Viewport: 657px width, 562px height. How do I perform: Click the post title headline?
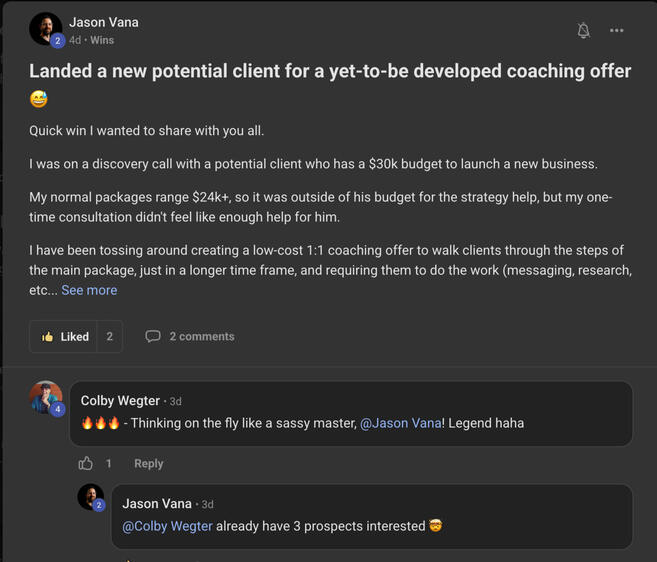[x=330, y=71]
